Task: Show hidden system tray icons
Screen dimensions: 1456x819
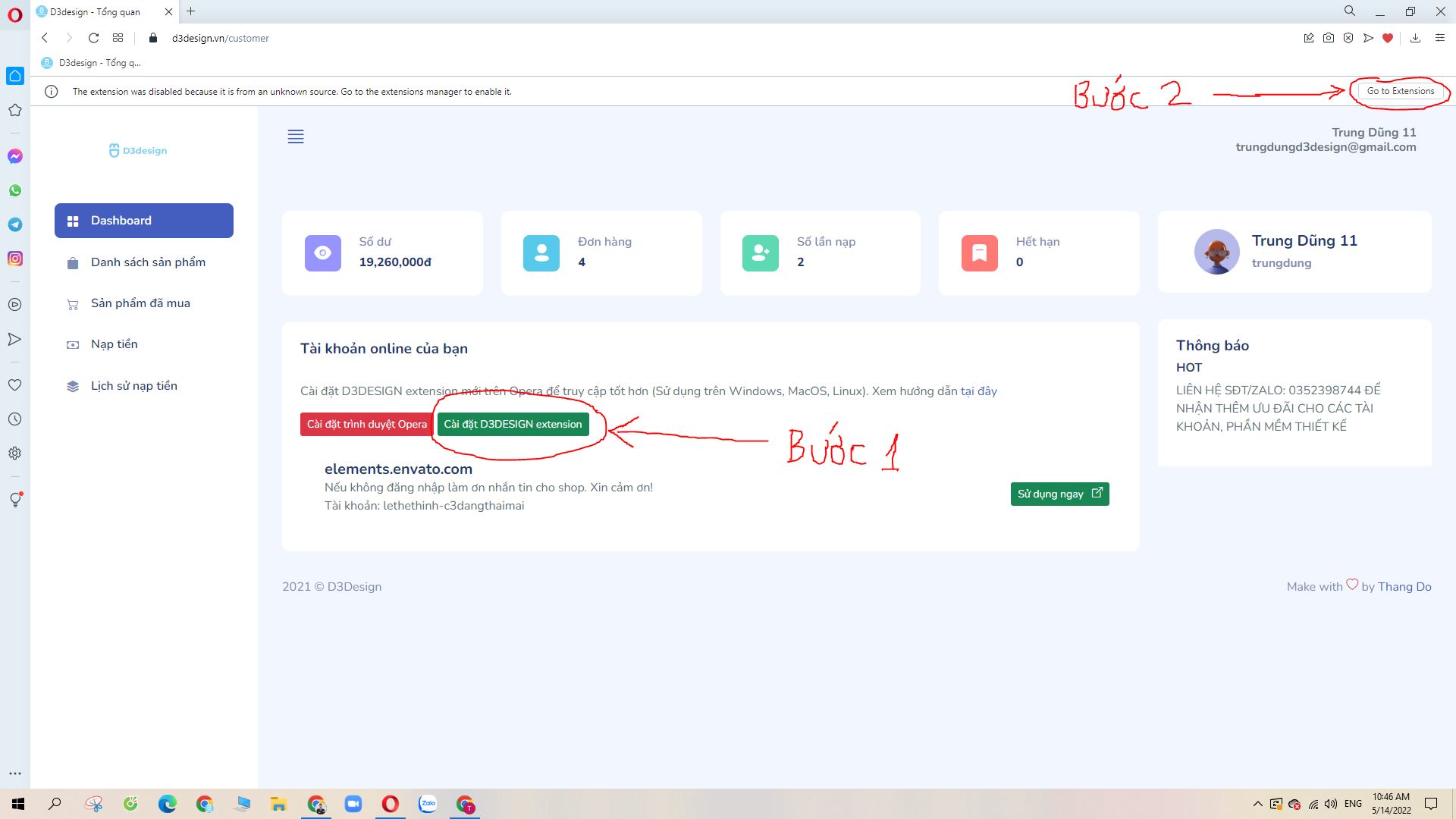Action: point(1257,804)
